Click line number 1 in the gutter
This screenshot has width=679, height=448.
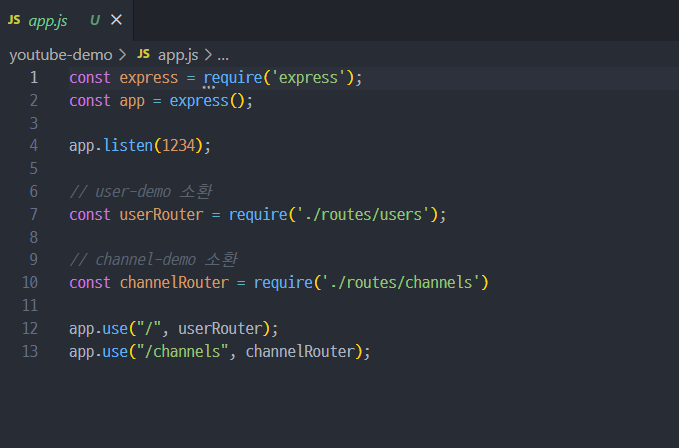34,77
